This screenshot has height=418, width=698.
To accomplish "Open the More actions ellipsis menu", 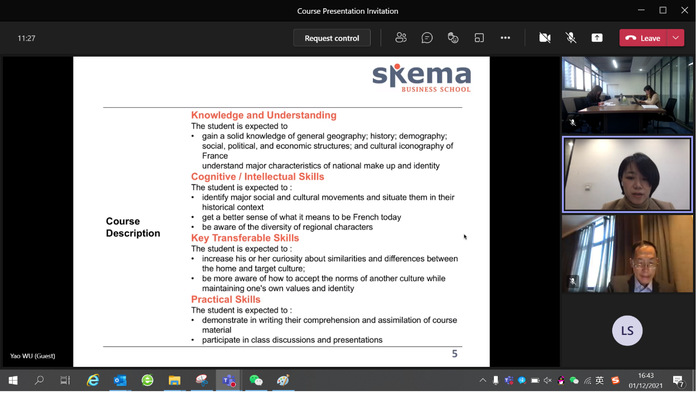I will click(x=505, y=38).
